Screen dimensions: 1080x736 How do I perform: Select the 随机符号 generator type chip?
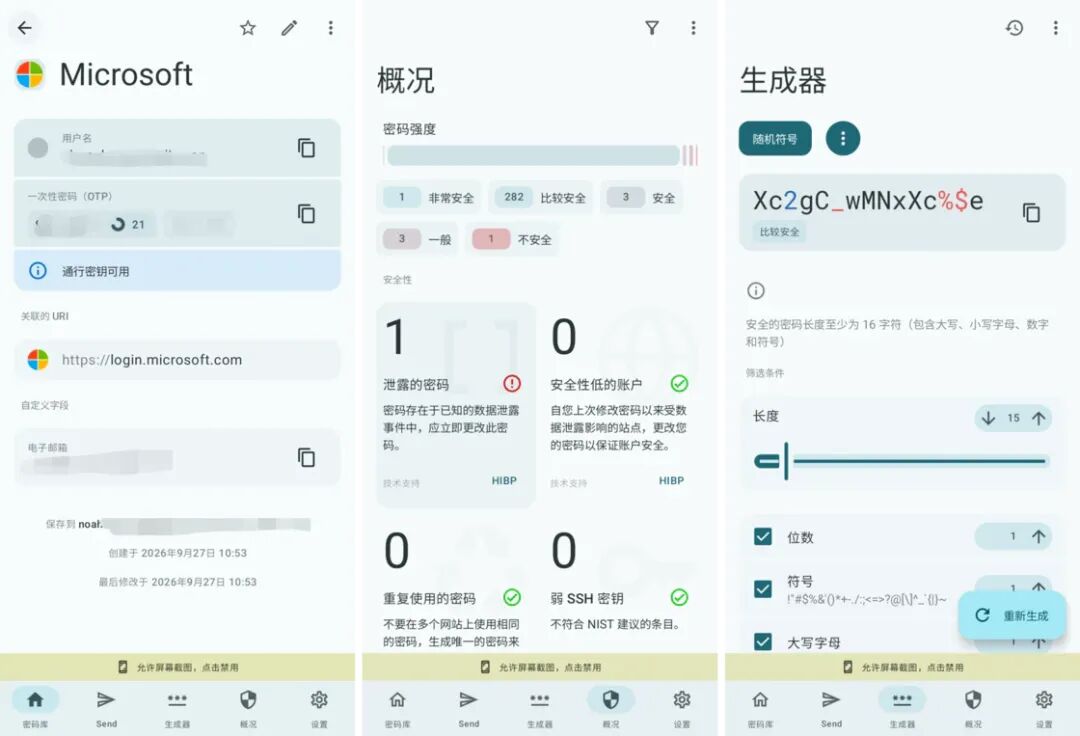(x=775, y=139)
